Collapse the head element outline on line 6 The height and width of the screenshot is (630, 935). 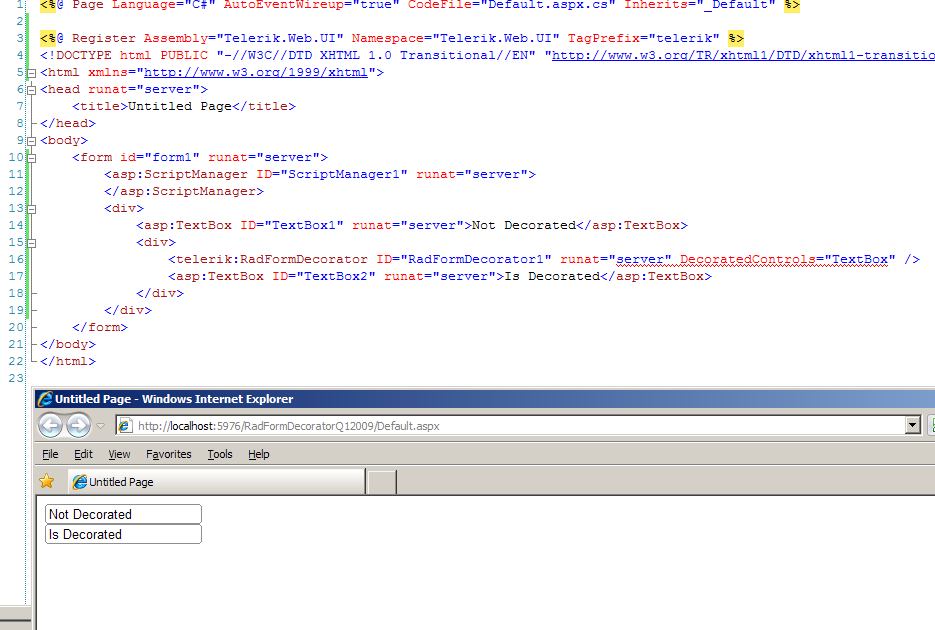click(x=32, y=91)
